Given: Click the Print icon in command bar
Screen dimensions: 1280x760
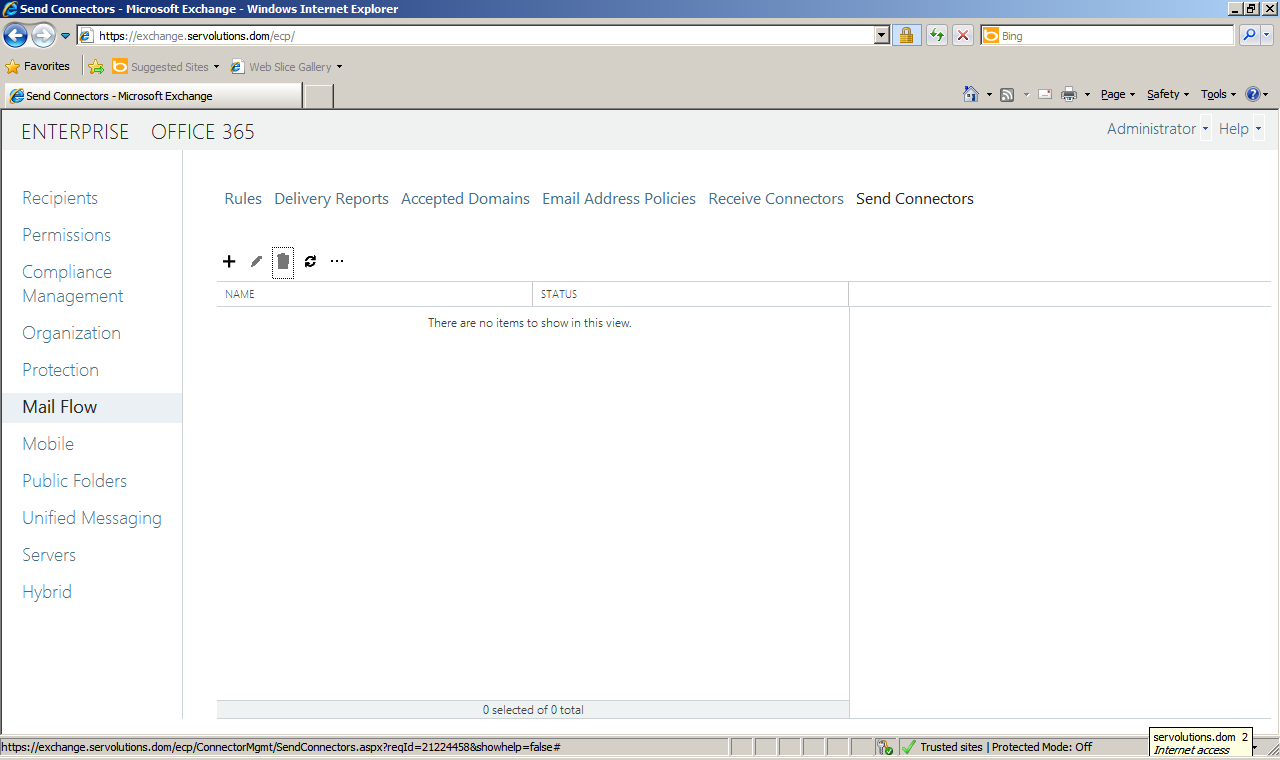Looking at the screenshot, I should coord(1069,95).
